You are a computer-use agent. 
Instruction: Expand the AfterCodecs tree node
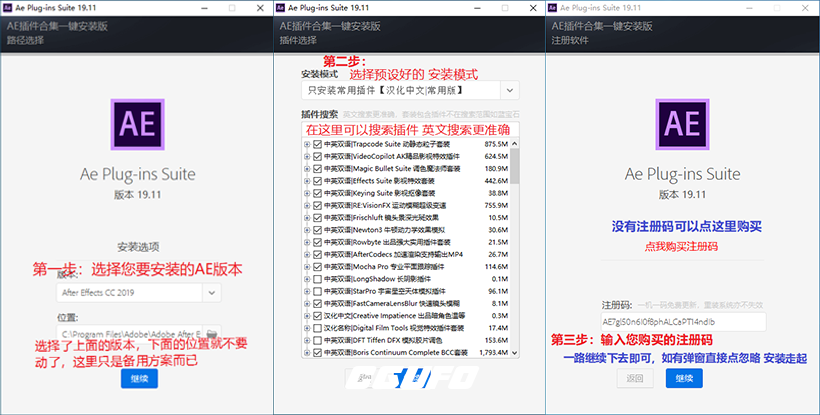pyautogui.click(x=307, y=255)
